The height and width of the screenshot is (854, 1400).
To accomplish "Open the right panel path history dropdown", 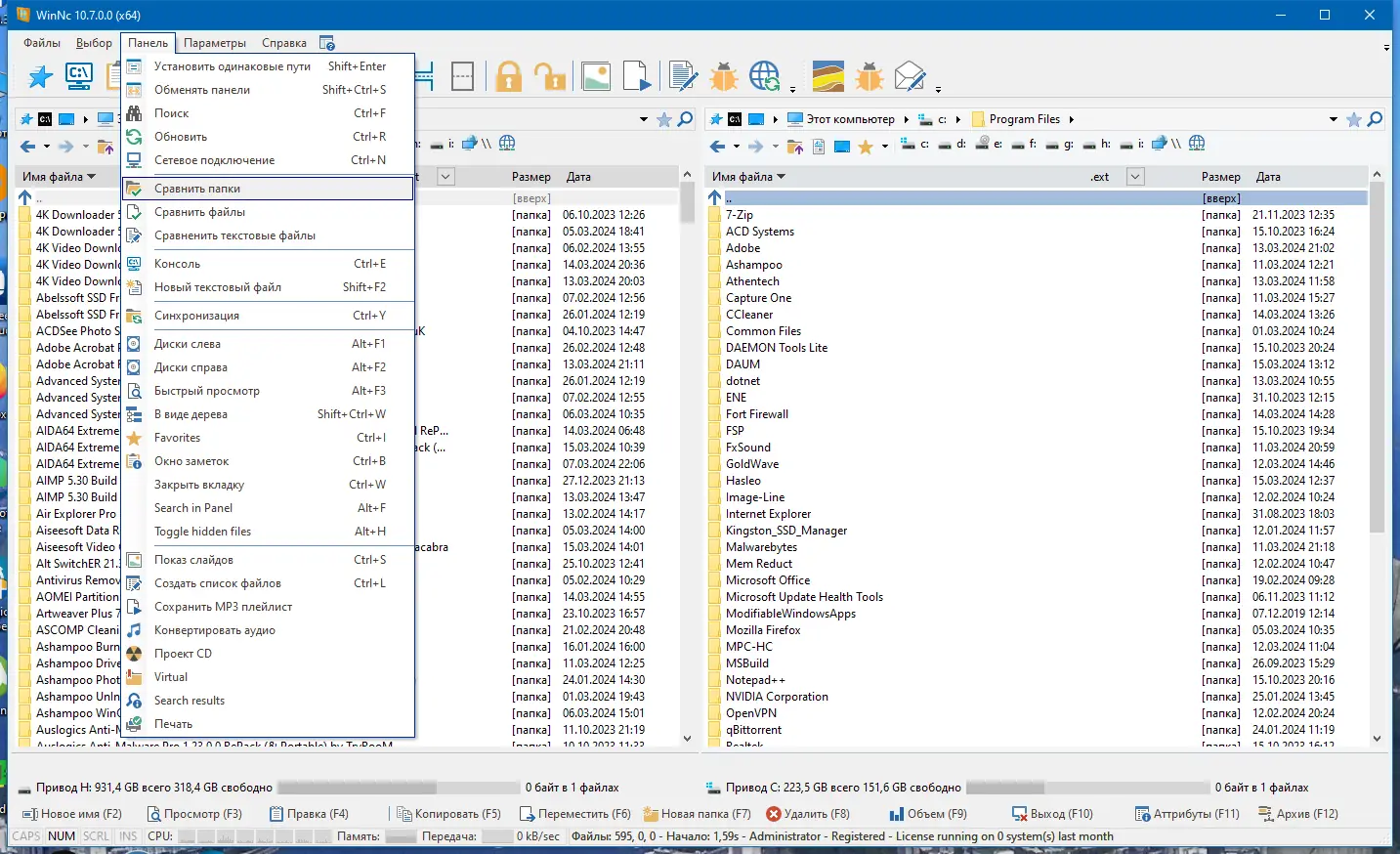I will click(x=1333, y=120).
